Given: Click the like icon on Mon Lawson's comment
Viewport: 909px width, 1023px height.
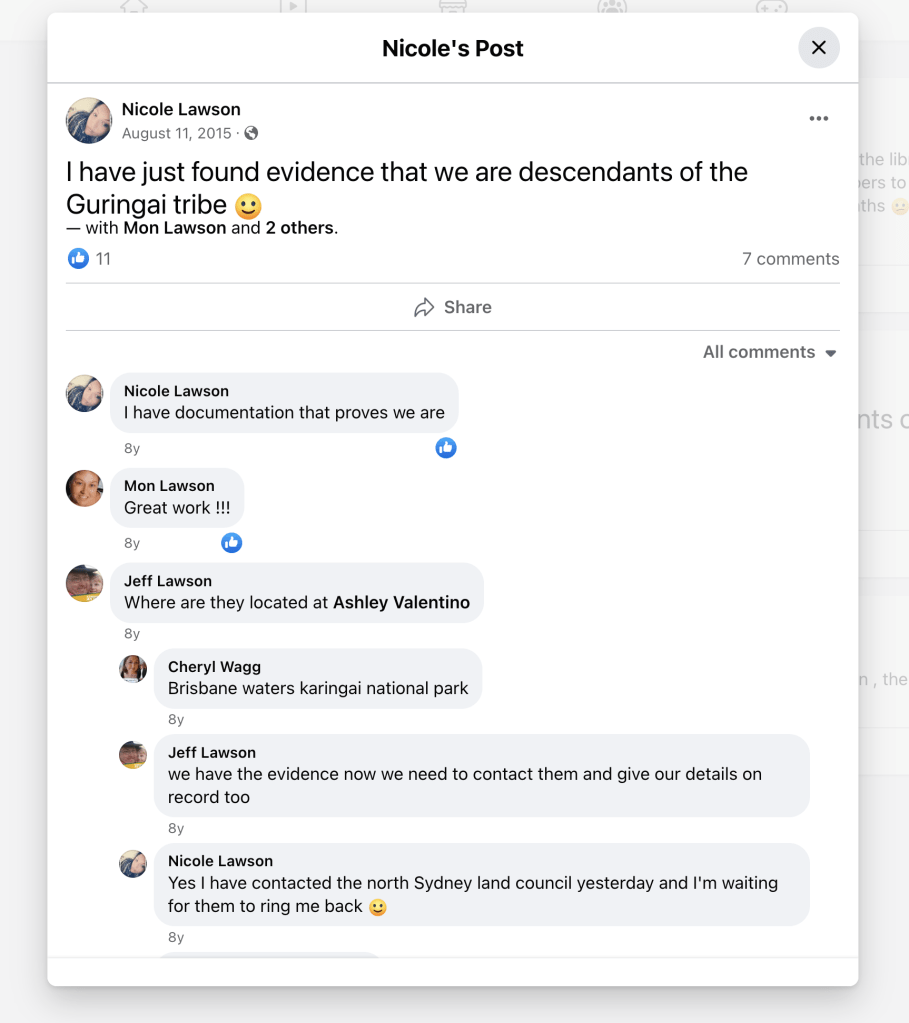Looking at the screenshot, I should pos(232,543).
